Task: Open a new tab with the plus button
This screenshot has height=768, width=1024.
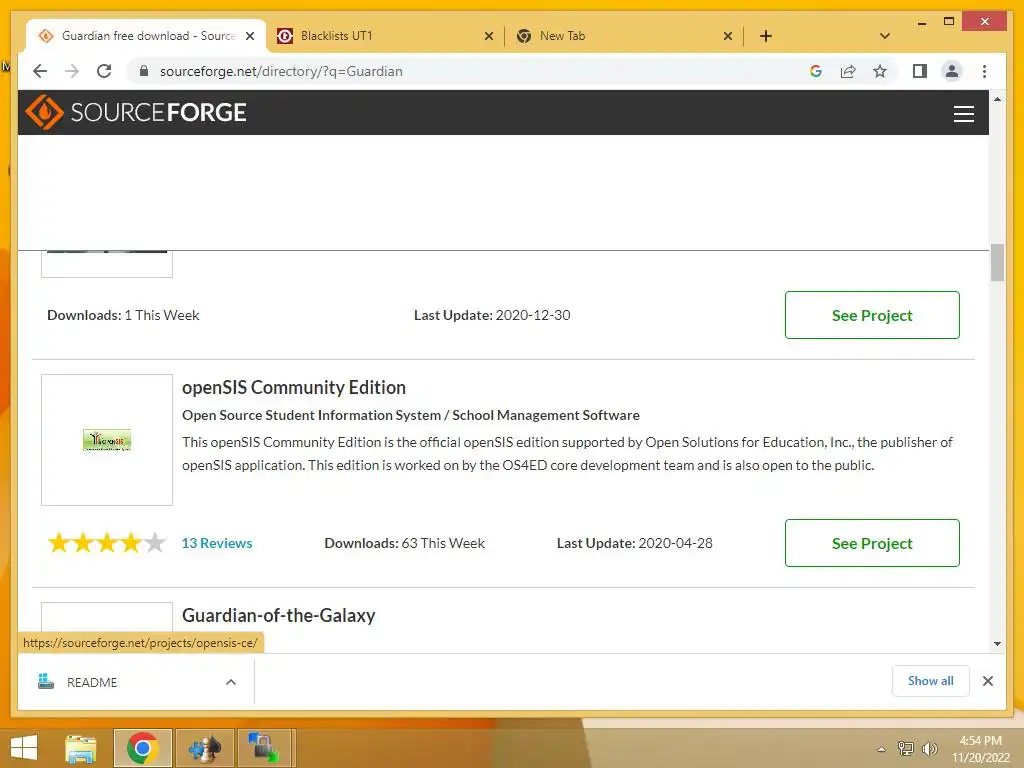Action: [x=765, y=36]
